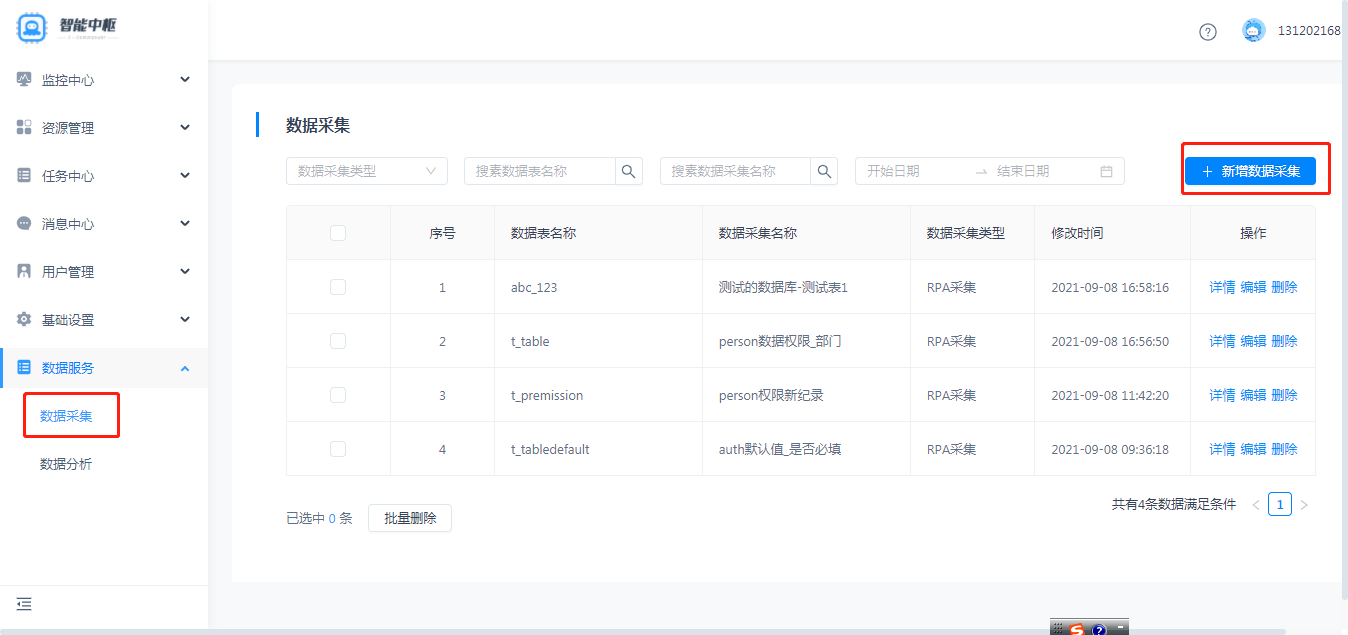The image size is (1348, 635).
Task: Click the calendar icon in date range
Action: click(1106, 171)
